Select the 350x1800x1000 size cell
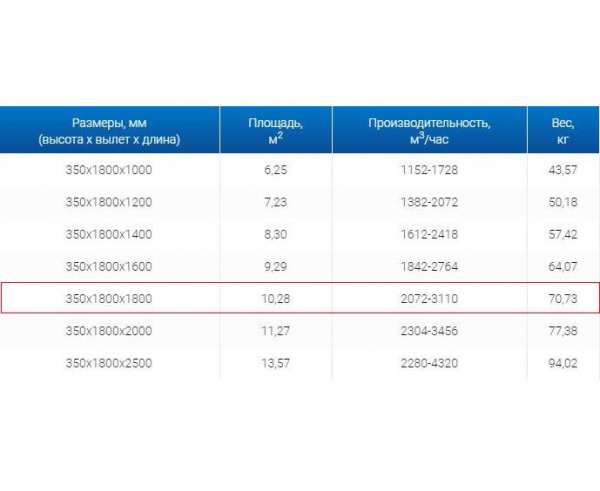Screen dimensions: 600x491 click(x=109, y=170)
